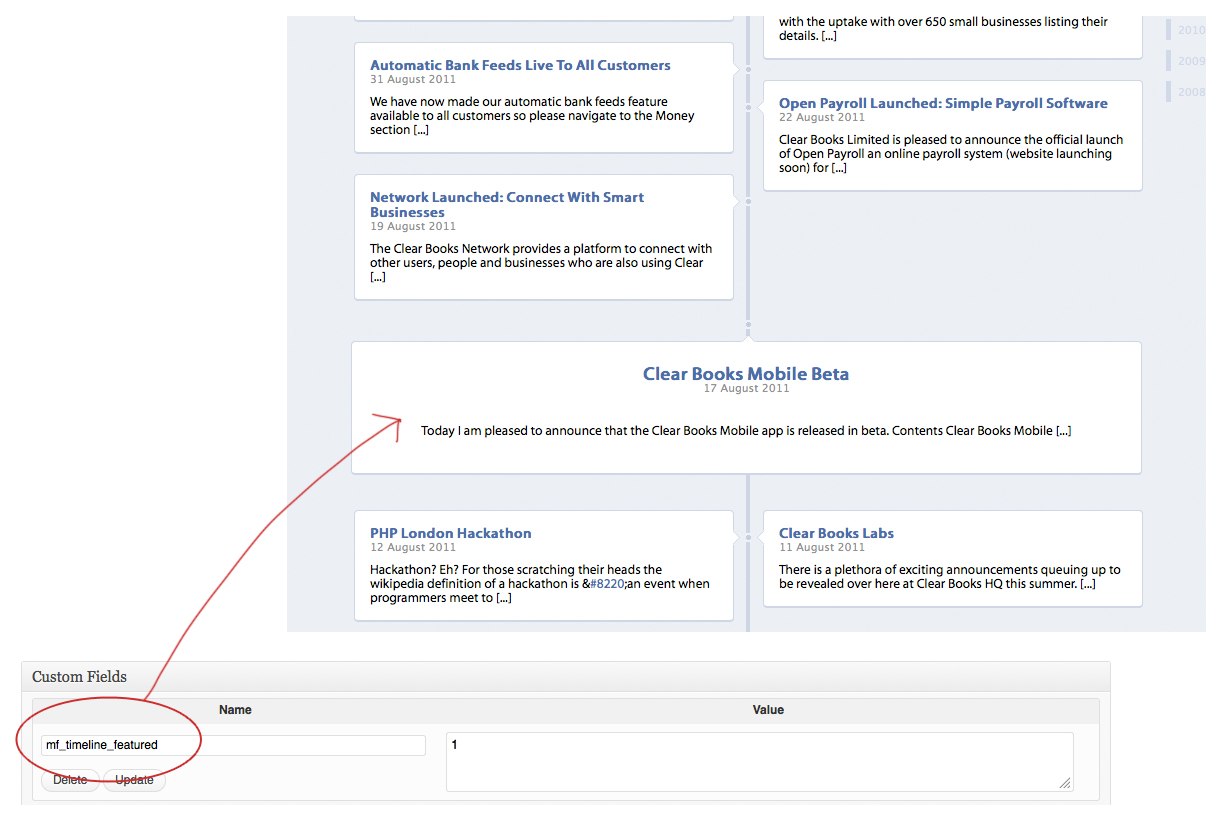Expand '[...]' in the Clear Books Mobile Beta excerpt
Screen dimensions: 1219x824
1063,431
